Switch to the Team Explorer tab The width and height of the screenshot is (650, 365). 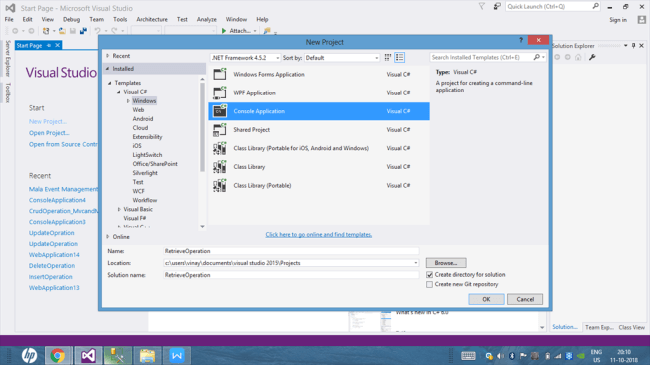pyautogui.click(x=599, y=327)
